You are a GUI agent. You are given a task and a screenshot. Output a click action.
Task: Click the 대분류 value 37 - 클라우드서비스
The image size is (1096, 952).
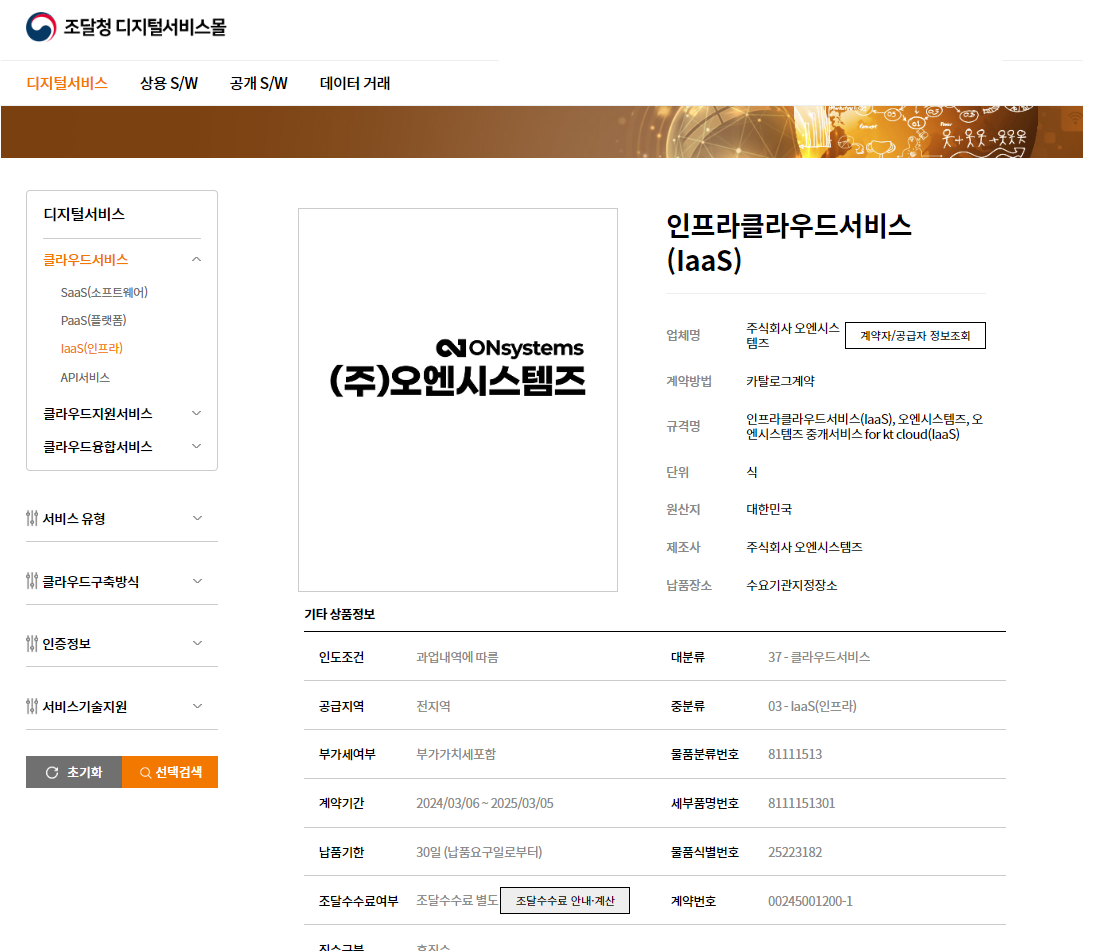pyautogui.click(x=819, y=657)
